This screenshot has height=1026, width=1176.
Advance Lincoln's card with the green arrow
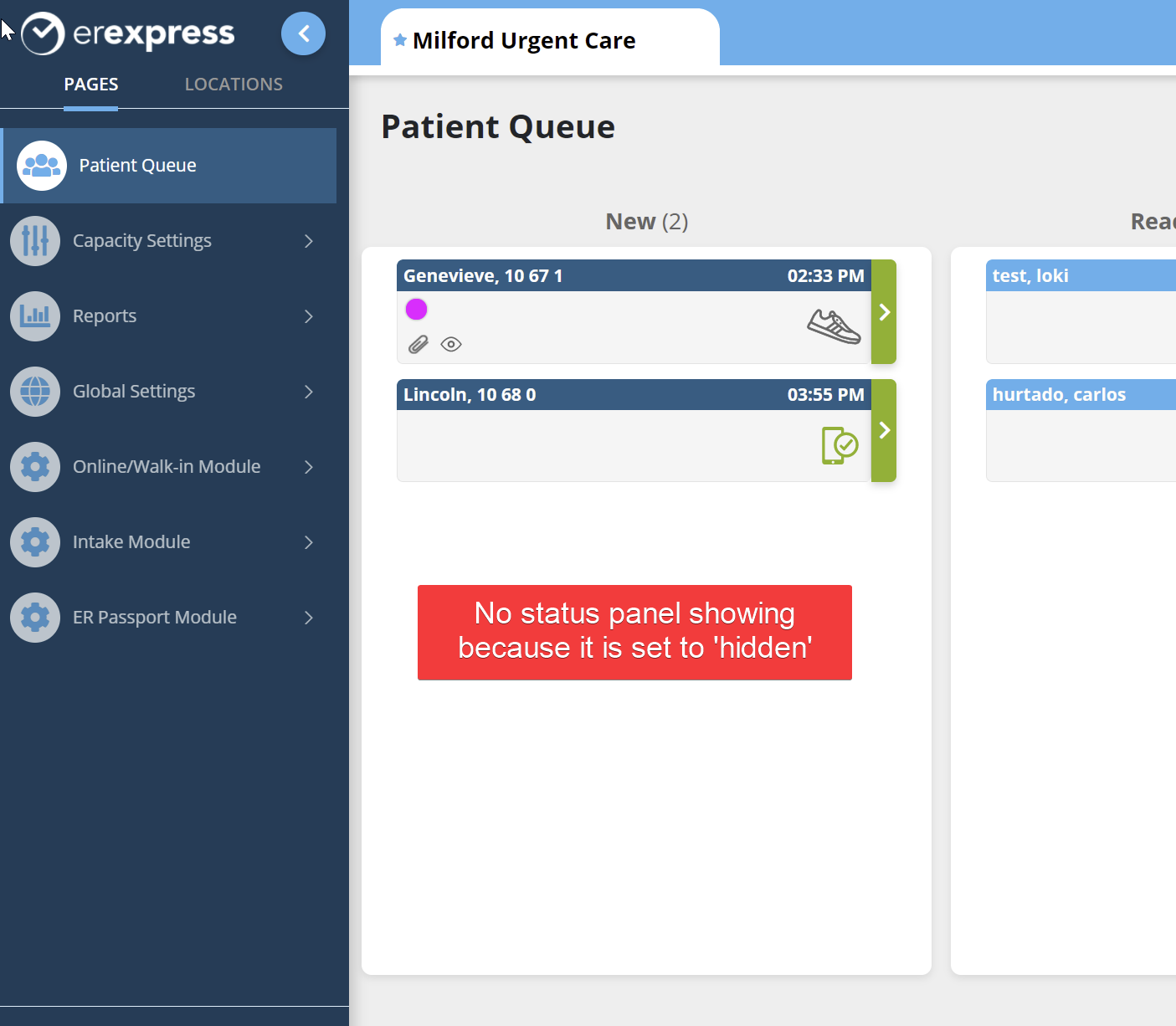[884, 430]
